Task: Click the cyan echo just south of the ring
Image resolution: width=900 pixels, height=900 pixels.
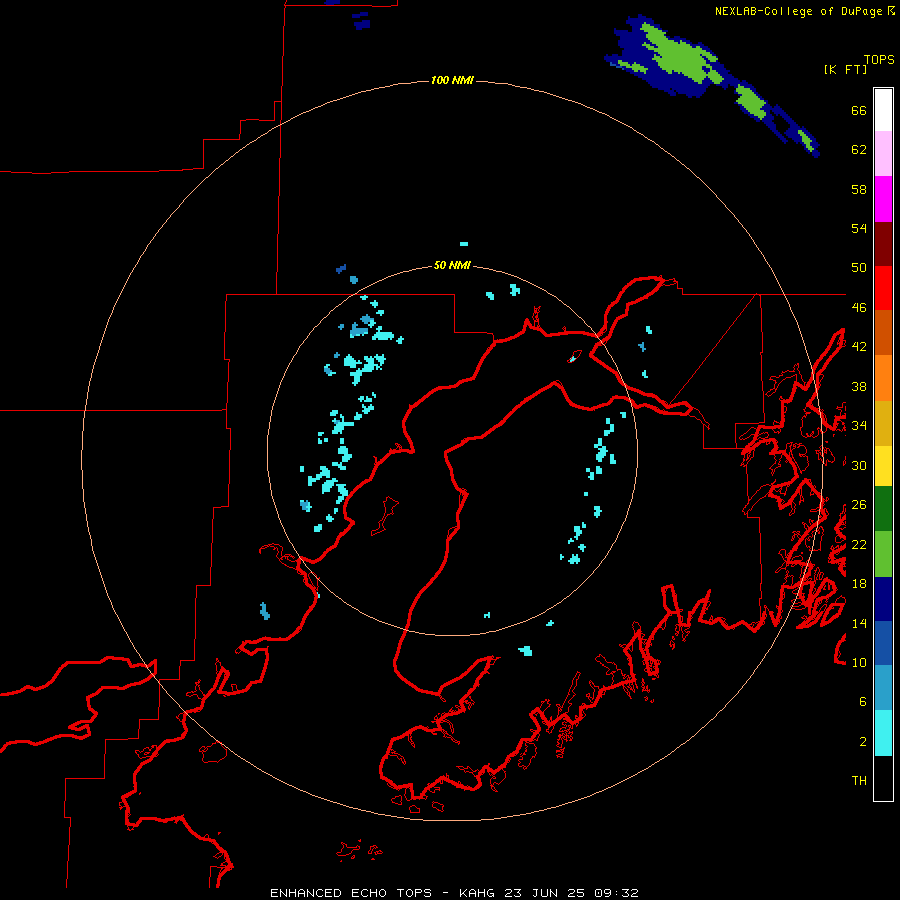Action: (525, 651)
